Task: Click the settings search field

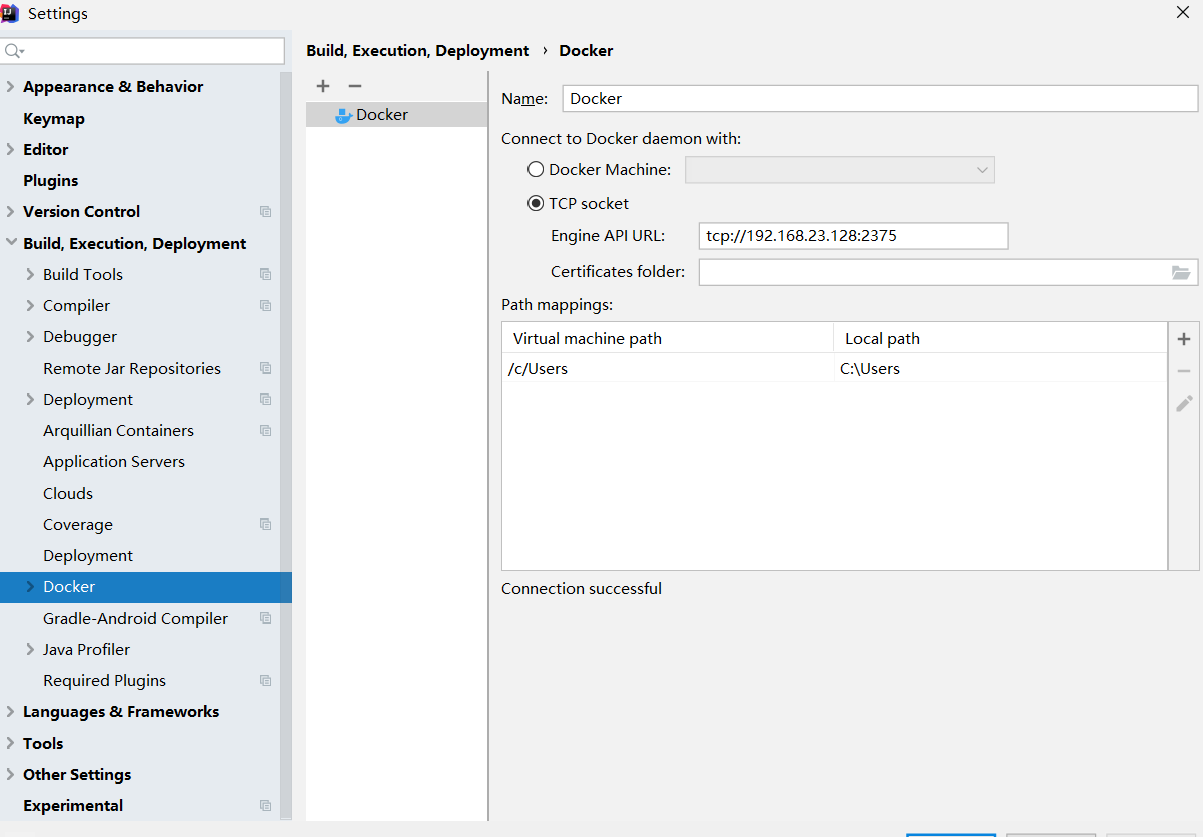Action: click(x=143, y=51)
